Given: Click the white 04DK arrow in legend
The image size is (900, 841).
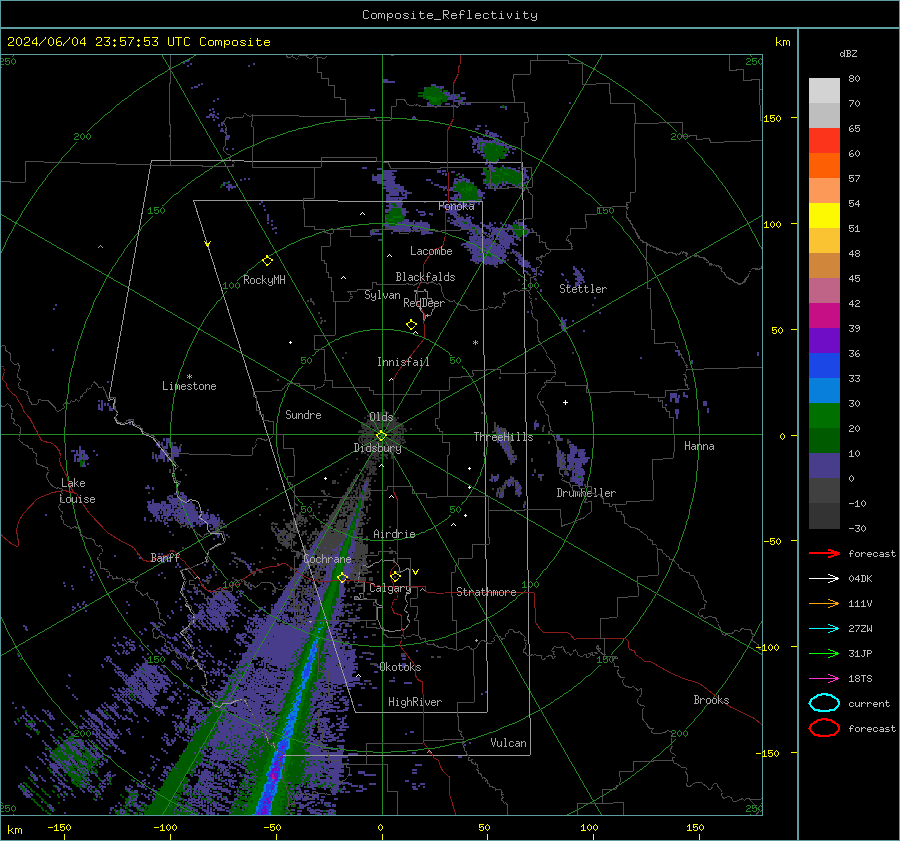Looking at the screenshot, I should point(824,578).
